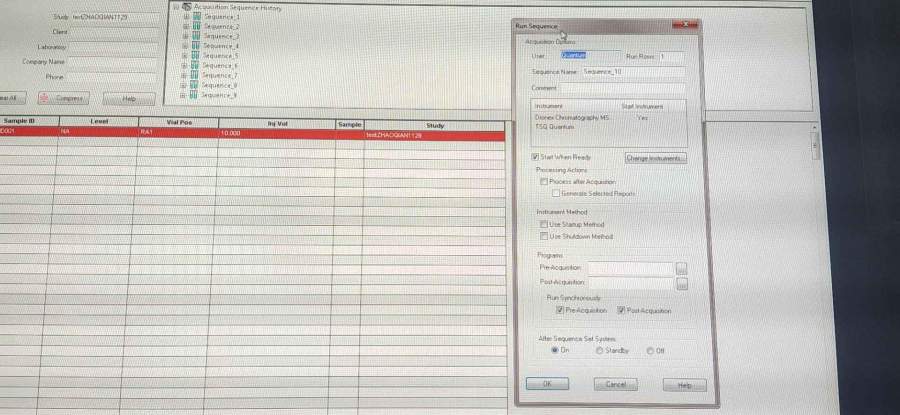This screenshot has width=900, height=415.
Task: Click the Clear All button
Action: [x=11, y=98]
